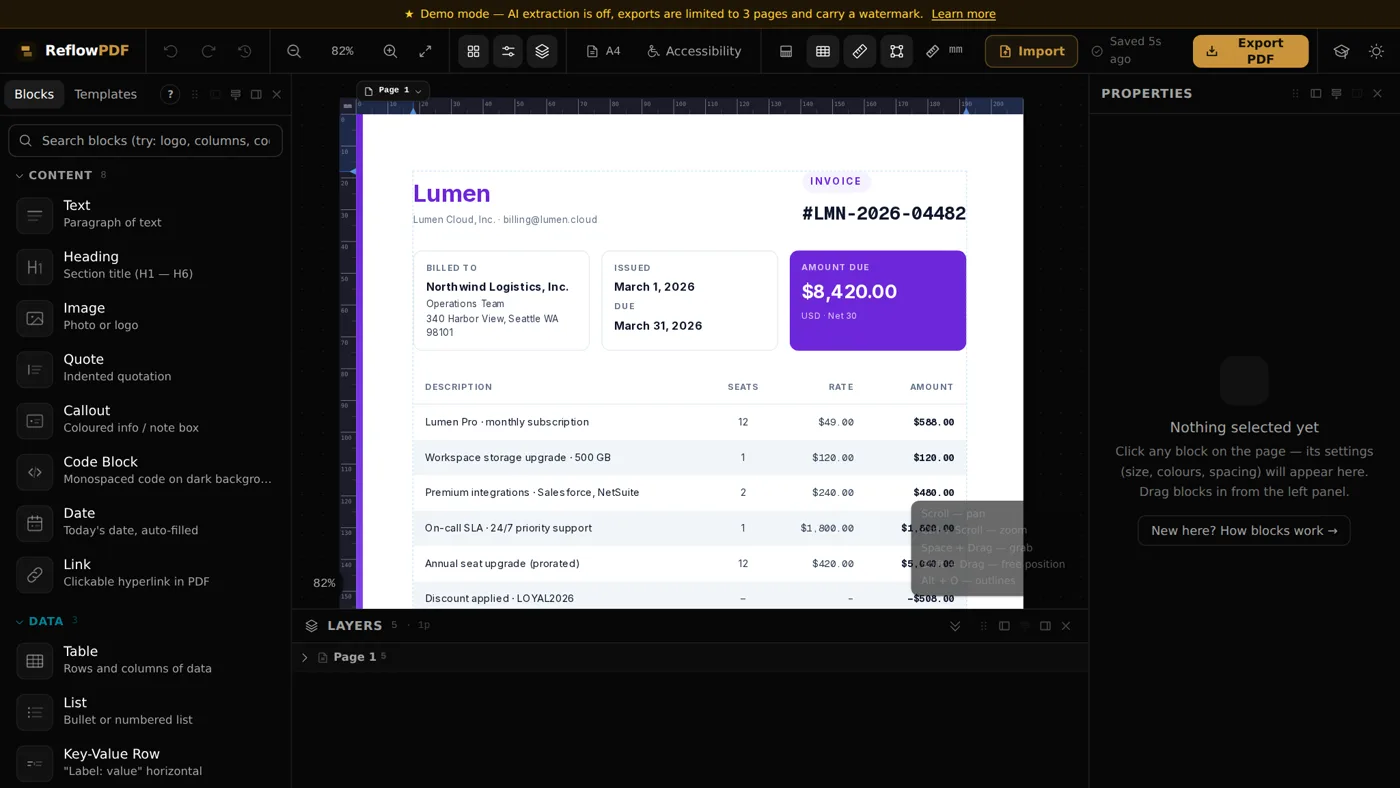
Task: Click the INVOICE pill label
Action: [836, 181]
